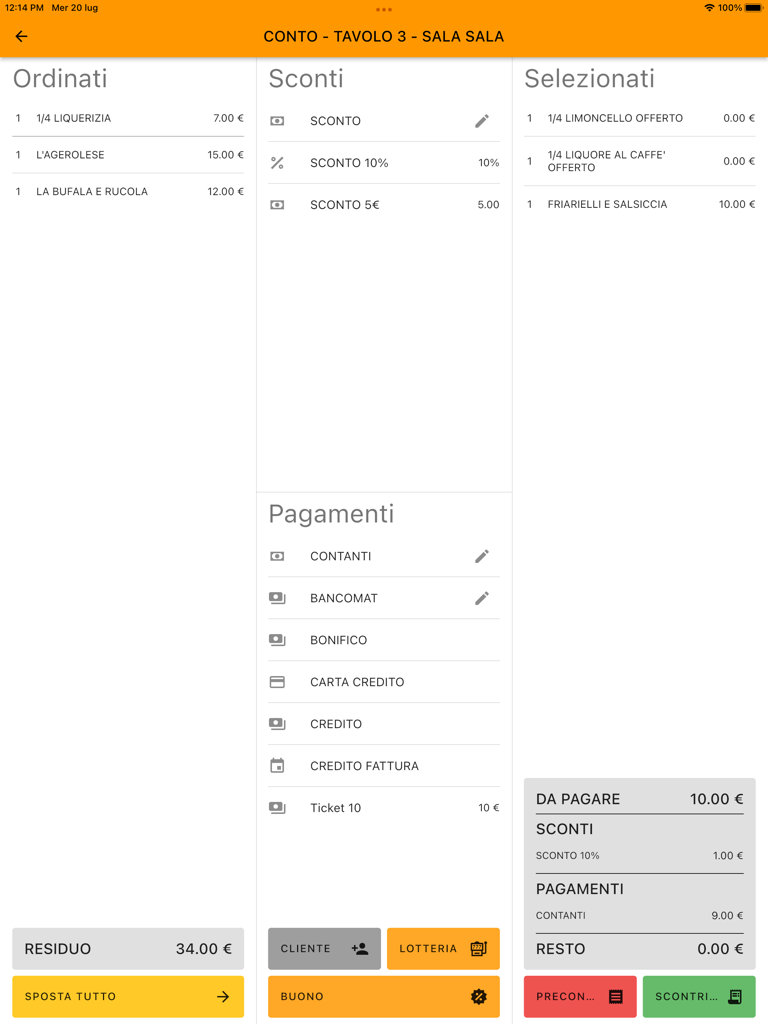Click the credit card icon beside CARTA CREDITO
The image size is (768, 1024).
pyautogui.click(x=277, y=682)
